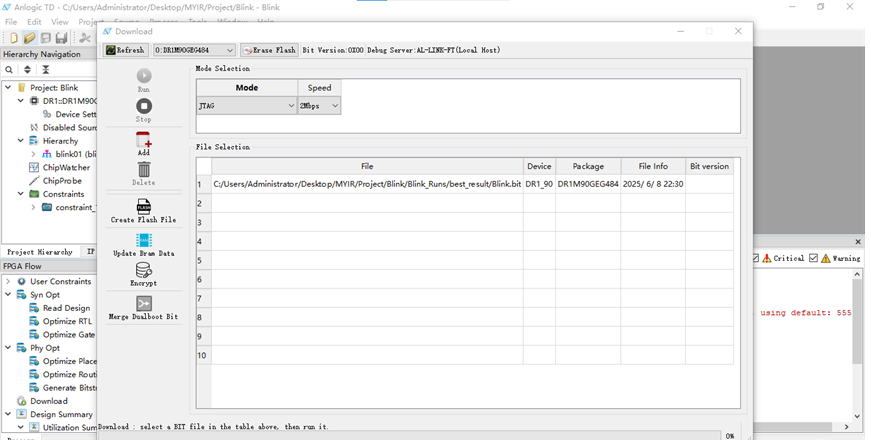Click the message panel vertical scrollbar
Screen dimensions: 871x440
[858, 322]
